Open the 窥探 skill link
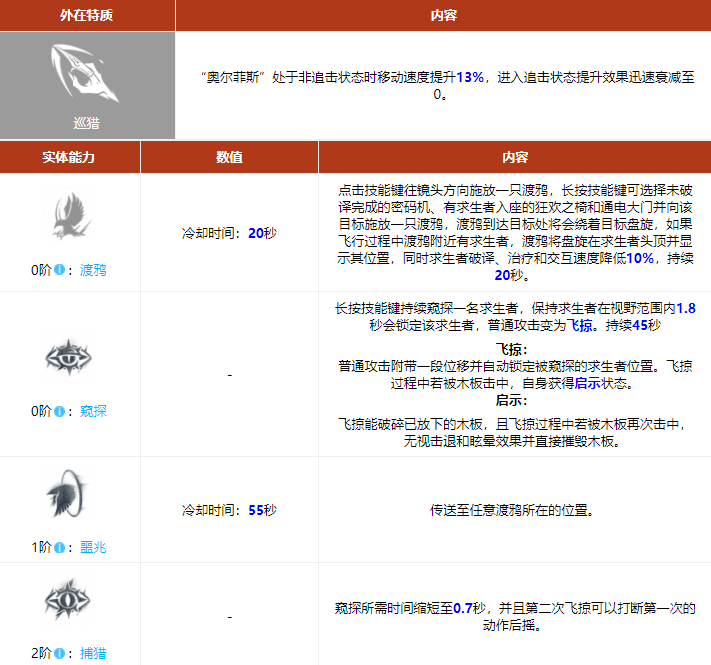Viewport: 711px width, 665px height. click(x=93, y=411)
